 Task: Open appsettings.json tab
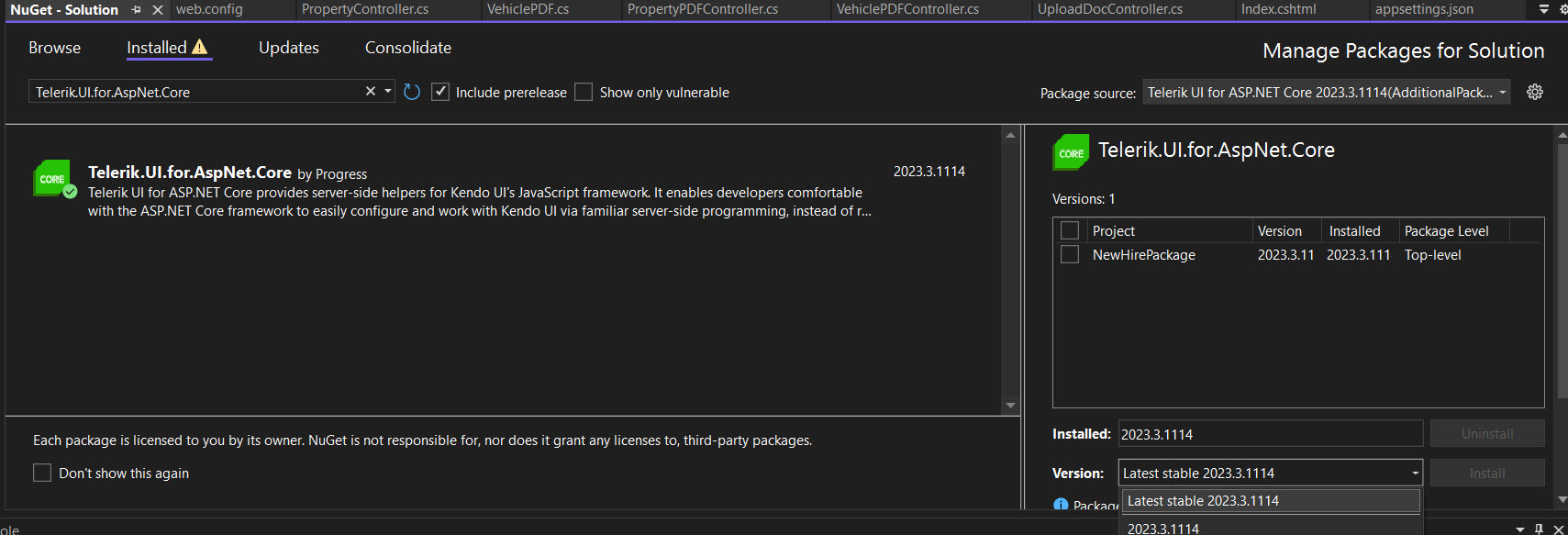tap(1424, 9)
